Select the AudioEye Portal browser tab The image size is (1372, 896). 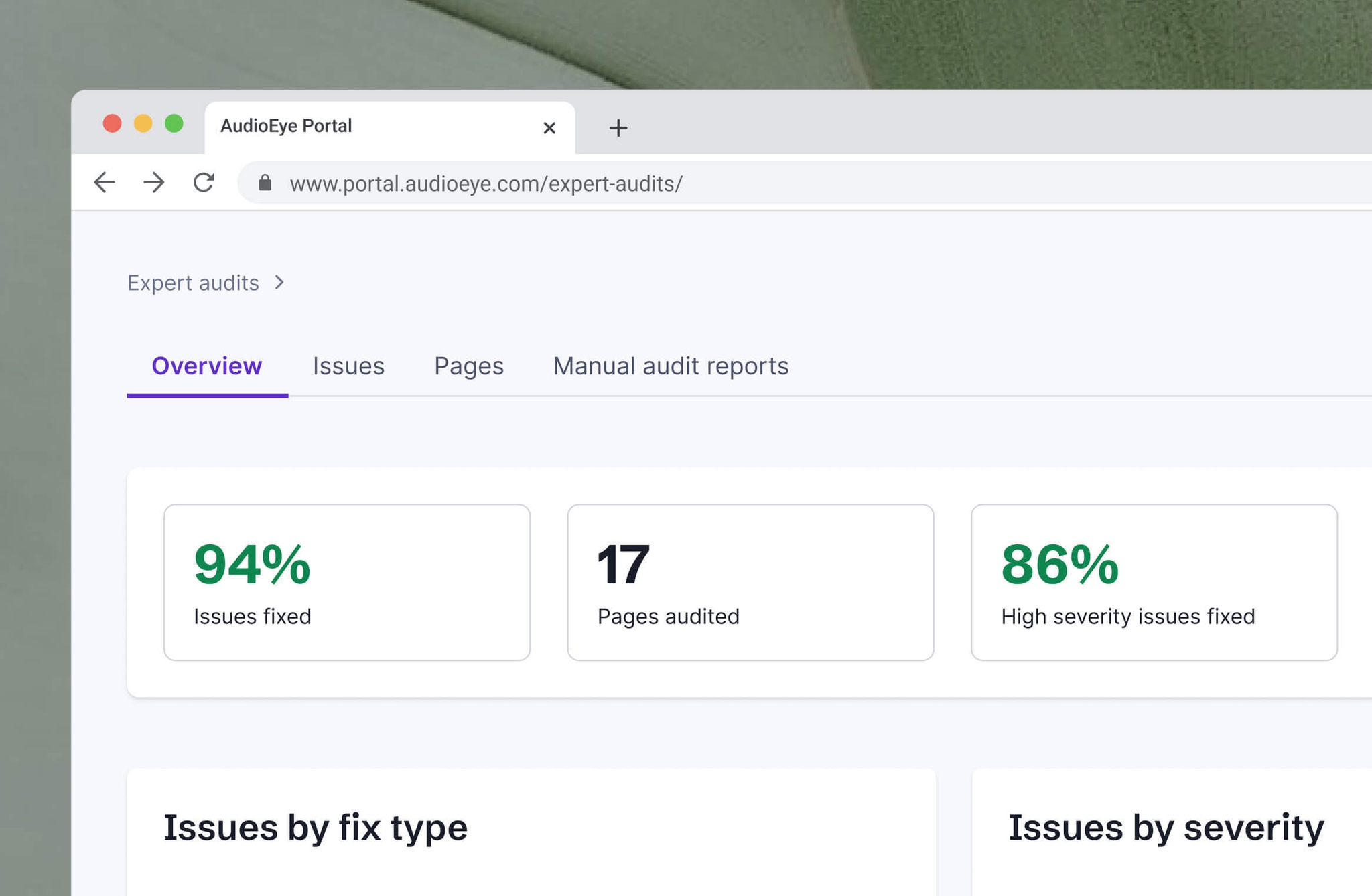click(390, 127)
